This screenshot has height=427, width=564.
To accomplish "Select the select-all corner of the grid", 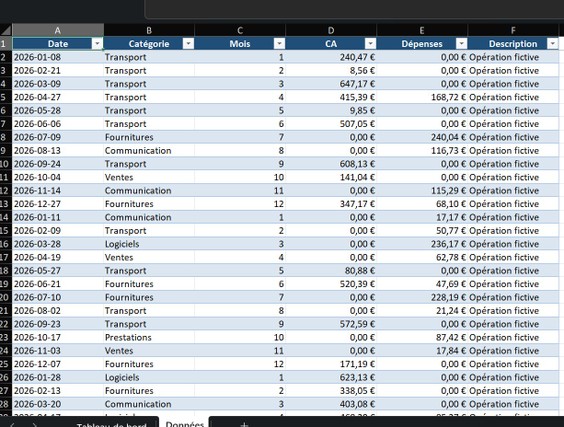I will (6, 30).
